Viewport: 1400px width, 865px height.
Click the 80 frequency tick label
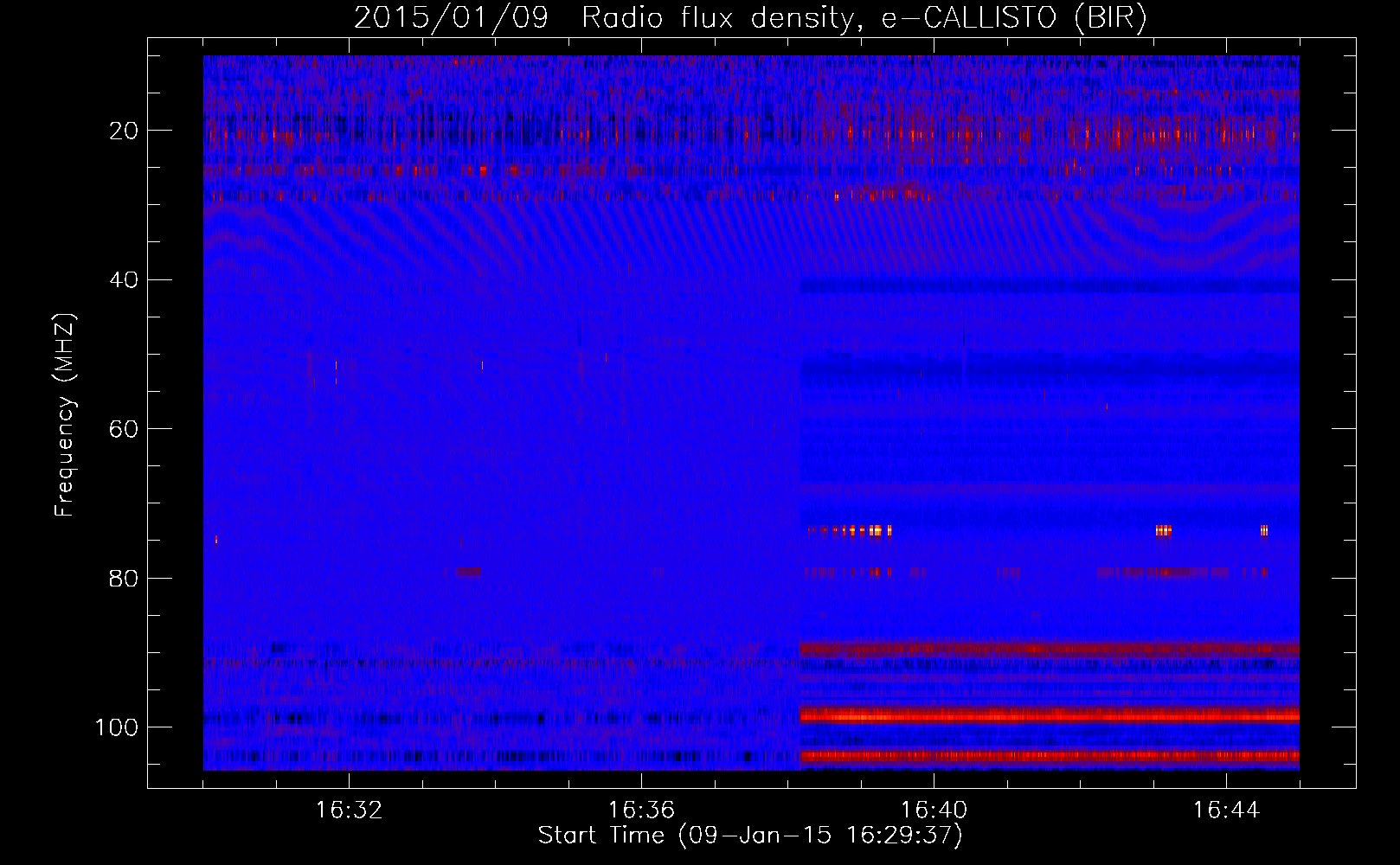click(x=125, y=578)
